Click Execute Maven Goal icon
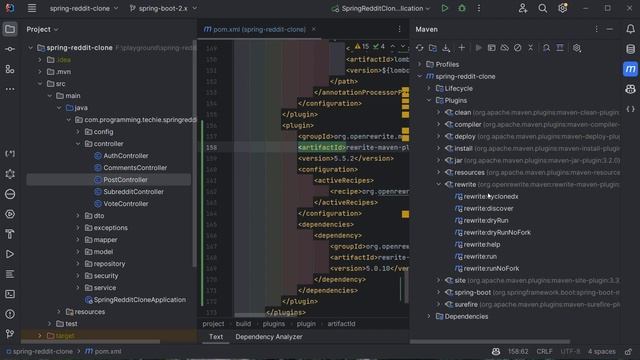 tap(491, 48)
